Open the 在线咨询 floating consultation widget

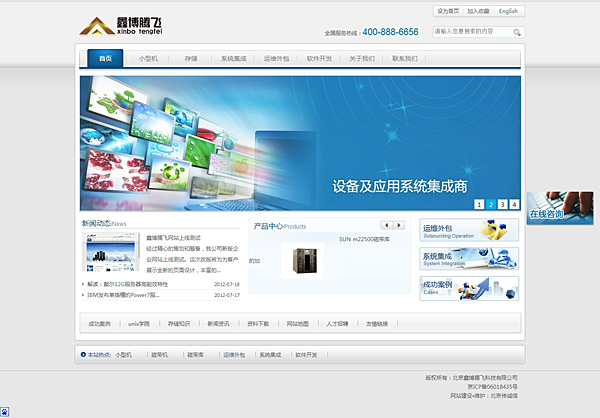[x=559, y=208]
